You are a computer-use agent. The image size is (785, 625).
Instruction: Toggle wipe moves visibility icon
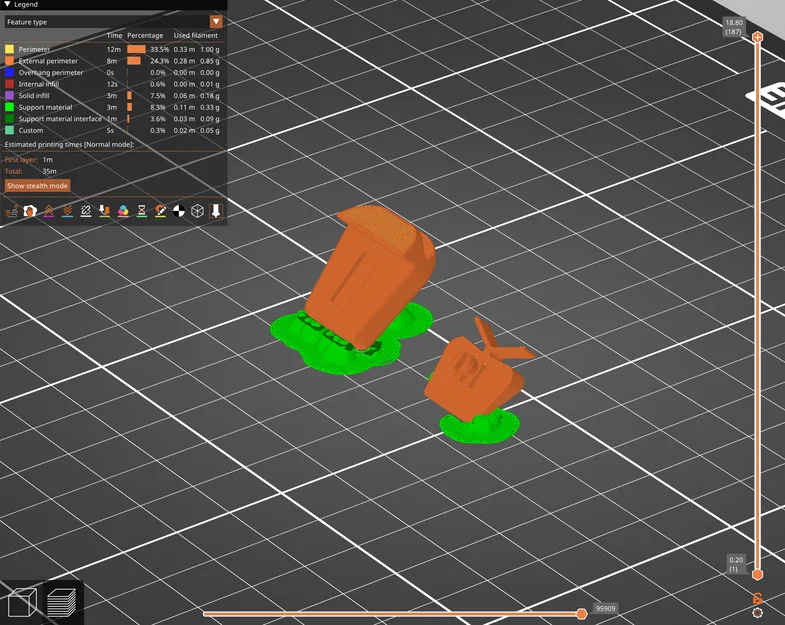[30, 211]
